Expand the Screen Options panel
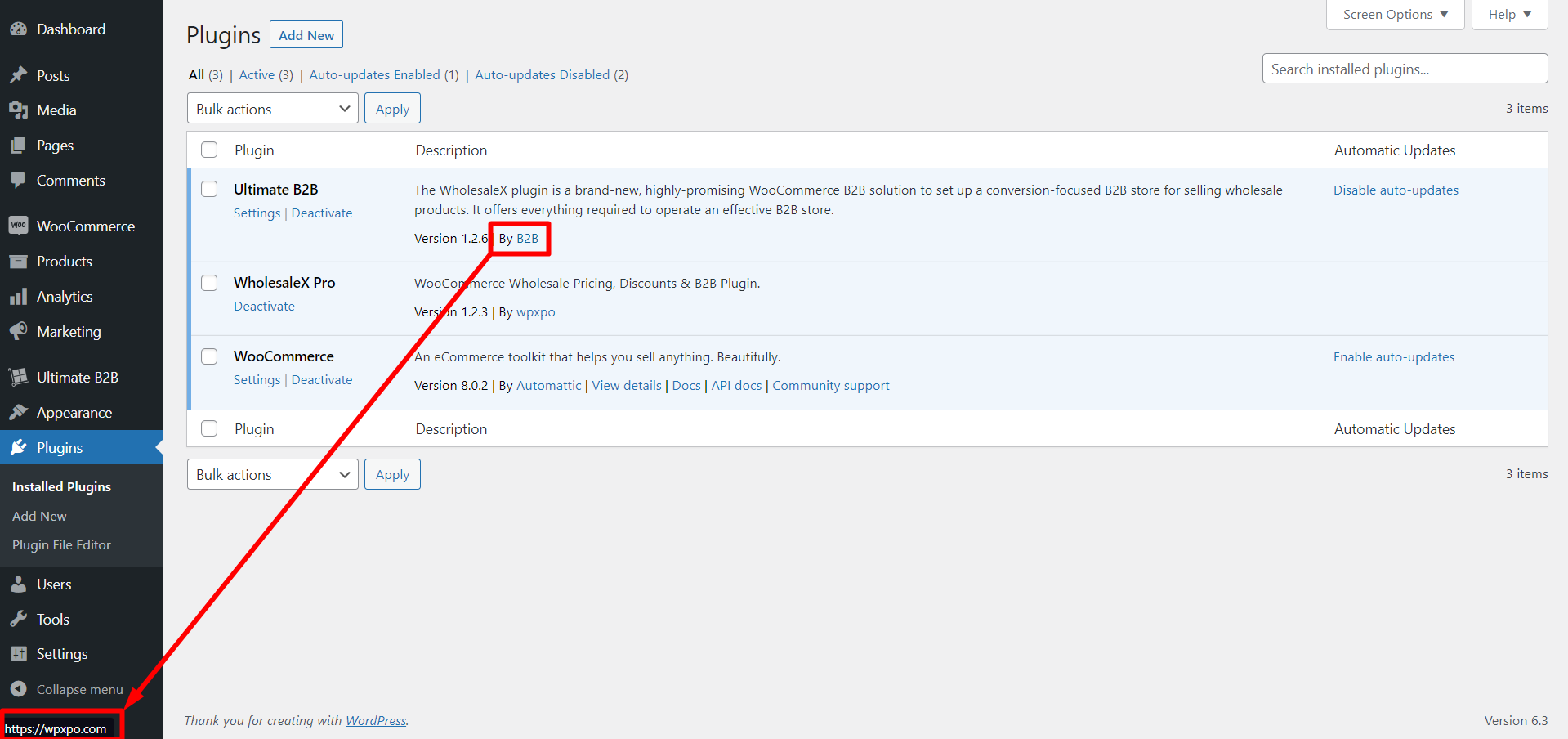This screenshot has height=739, width=1568. click(1395, 15)
